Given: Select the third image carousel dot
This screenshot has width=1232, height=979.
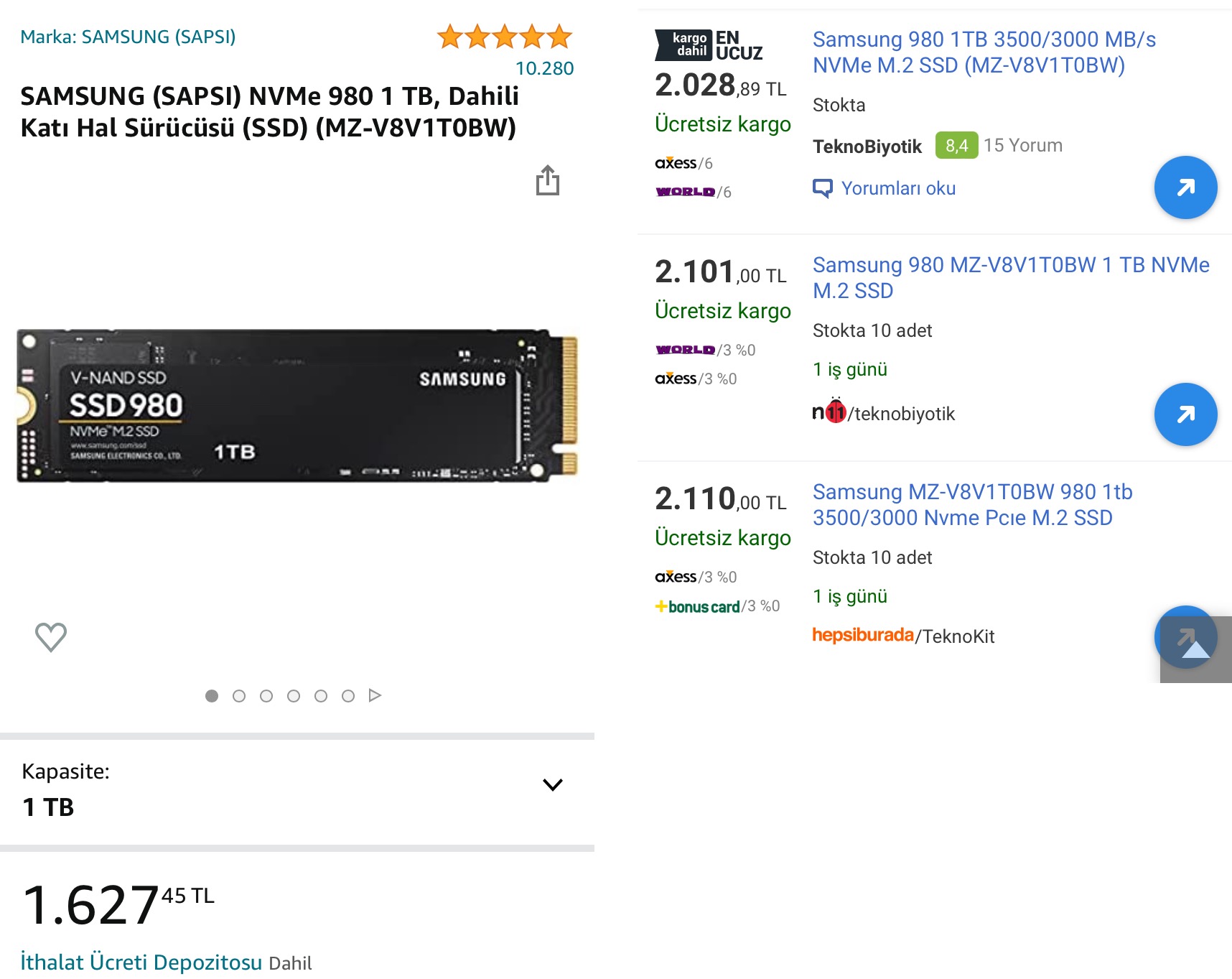Looking at the screenshot, I should (266, 696).
